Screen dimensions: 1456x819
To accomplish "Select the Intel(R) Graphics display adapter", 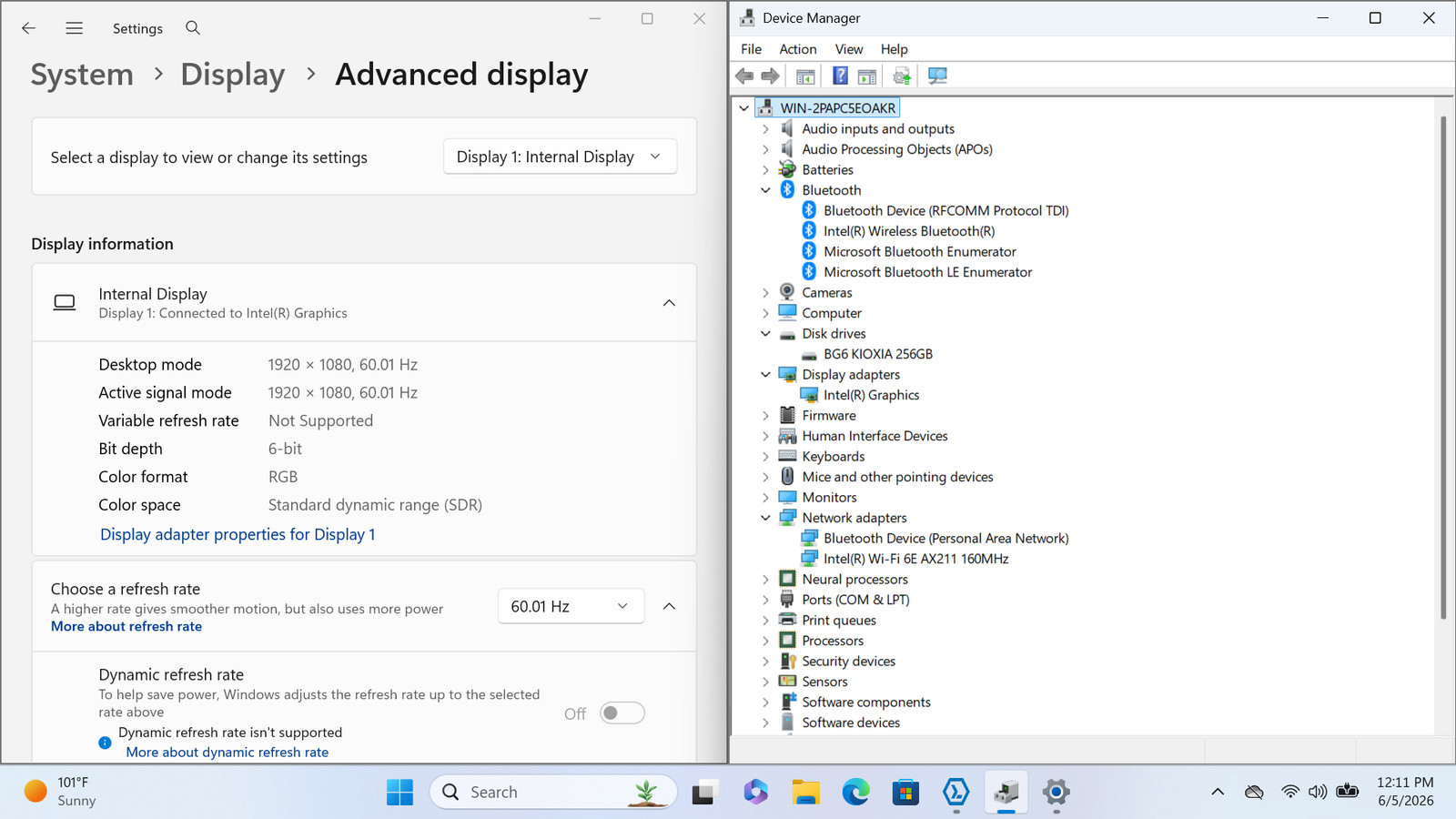I will 871,395.
